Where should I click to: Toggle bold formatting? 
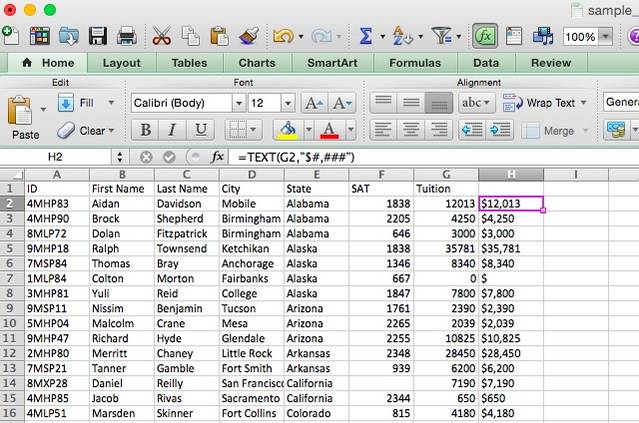[145, 130]
